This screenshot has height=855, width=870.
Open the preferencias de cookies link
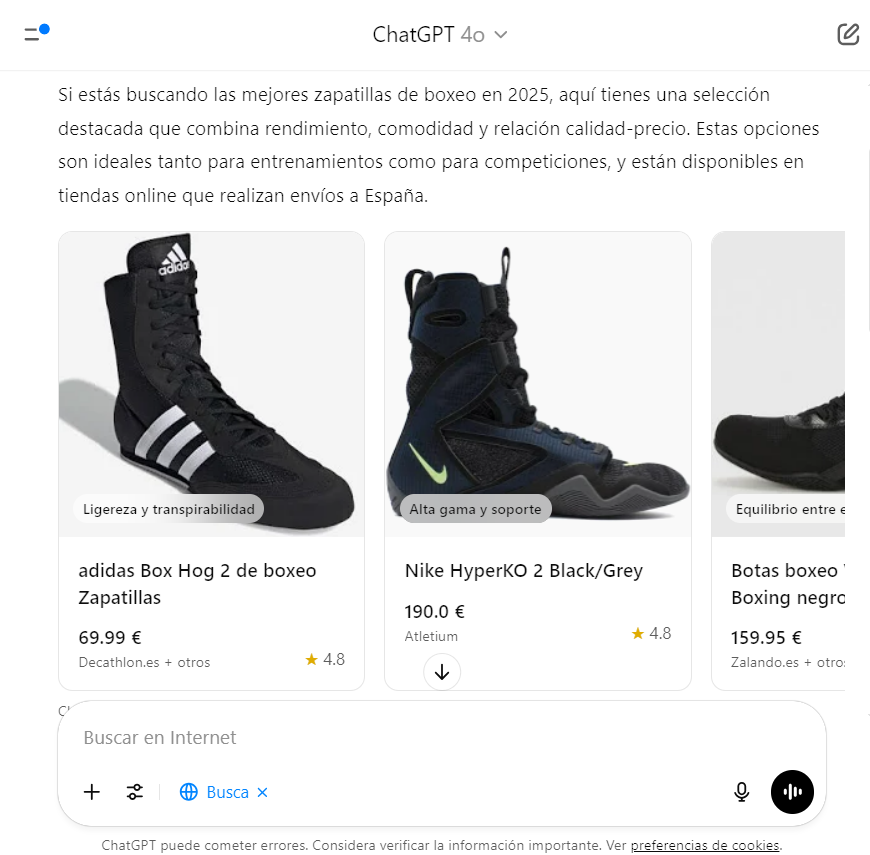click(705, 845)
